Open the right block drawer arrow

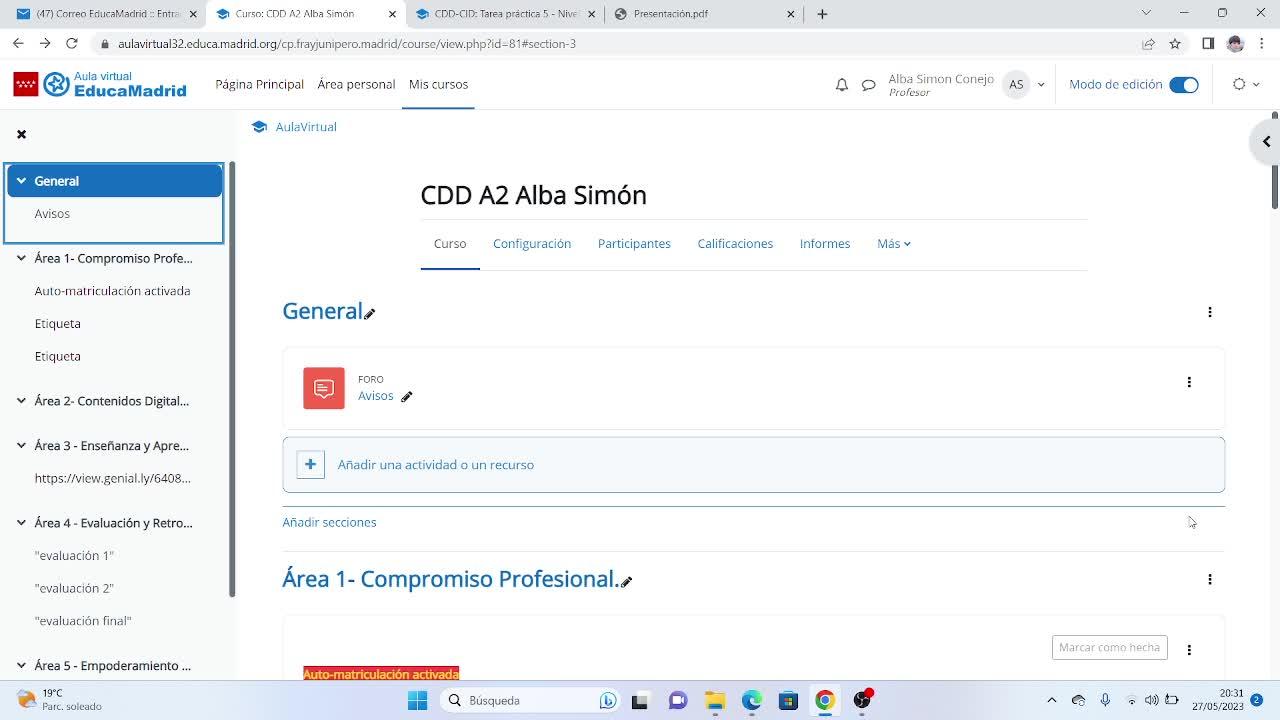[x=1266, y=141]
